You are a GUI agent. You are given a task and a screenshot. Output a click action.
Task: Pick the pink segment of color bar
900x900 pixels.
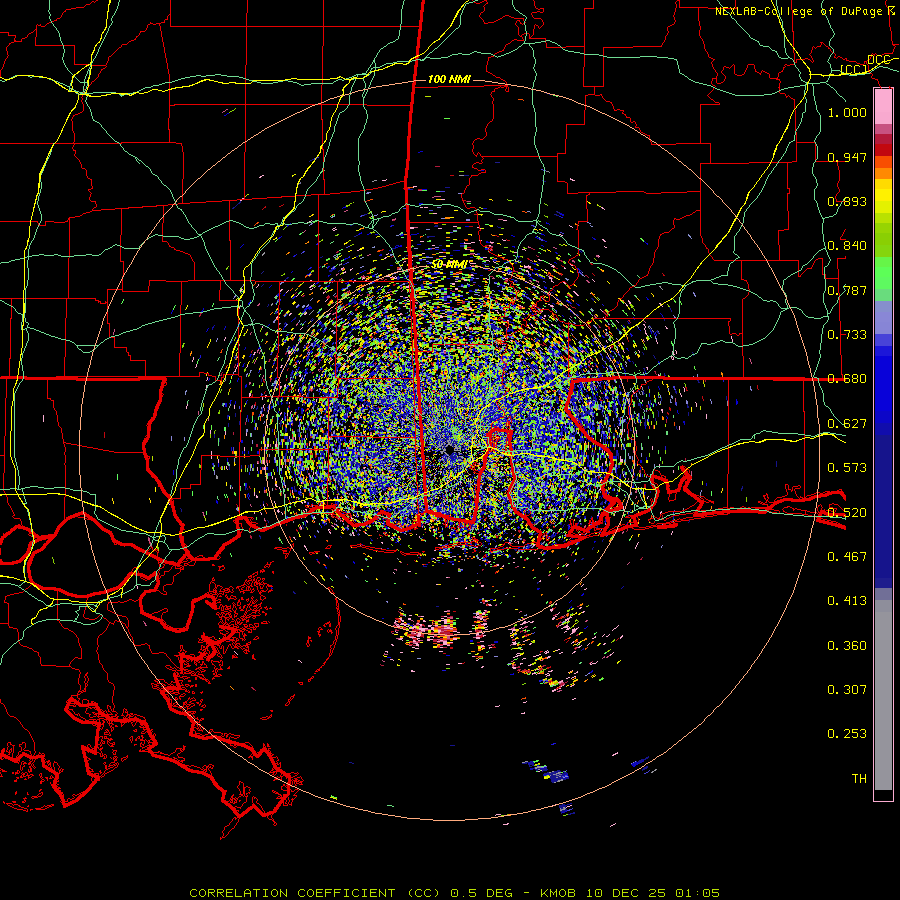click(883, 107)
